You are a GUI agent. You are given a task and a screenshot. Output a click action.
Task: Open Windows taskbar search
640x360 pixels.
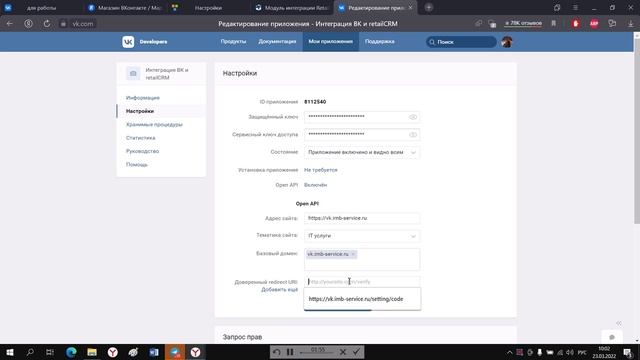pos(30,352)
